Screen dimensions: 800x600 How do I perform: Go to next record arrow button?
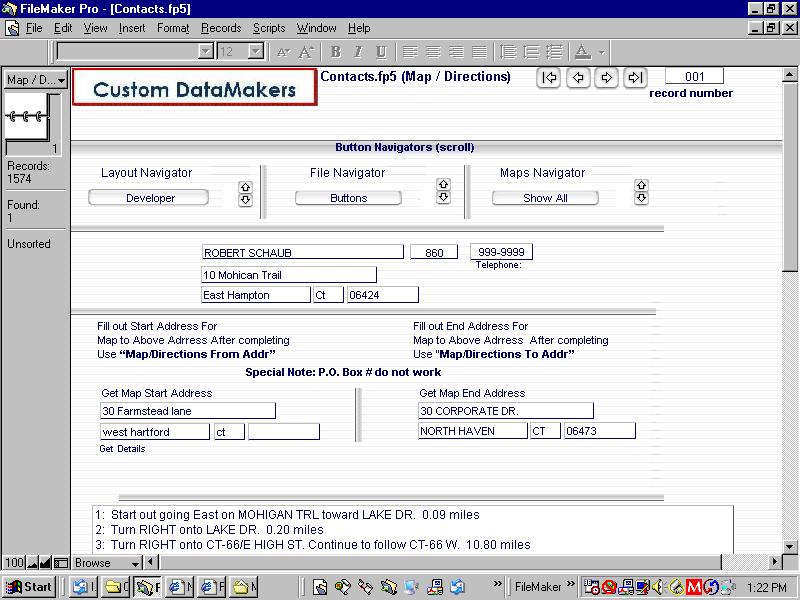606,78
